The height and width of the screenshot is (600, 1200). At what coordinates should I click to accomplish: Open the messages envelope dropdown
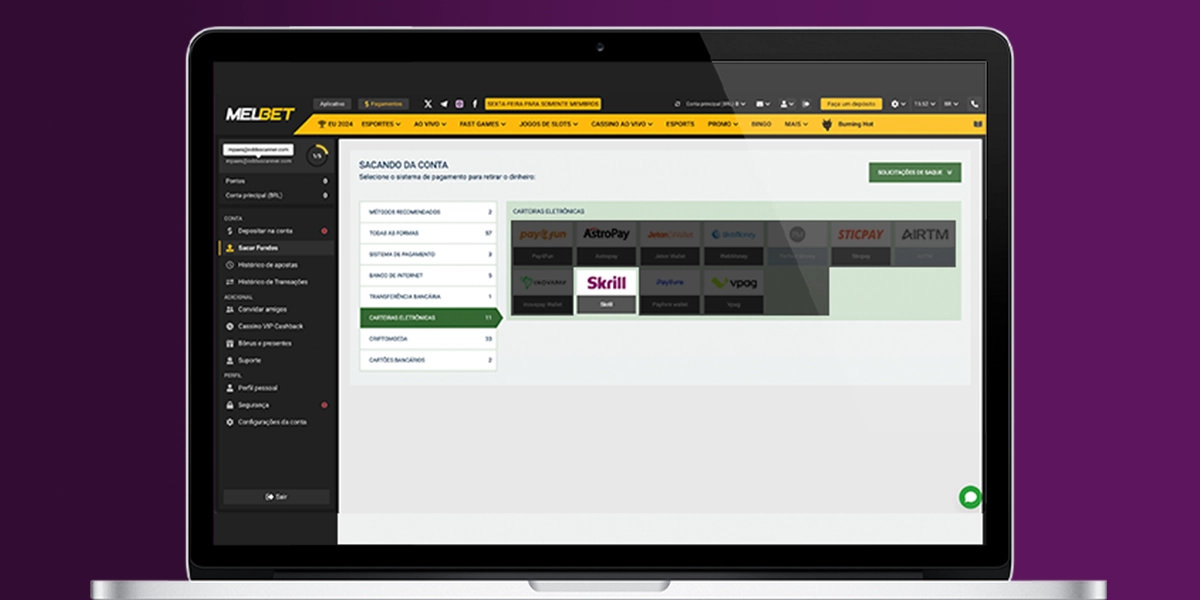[764, 104]
